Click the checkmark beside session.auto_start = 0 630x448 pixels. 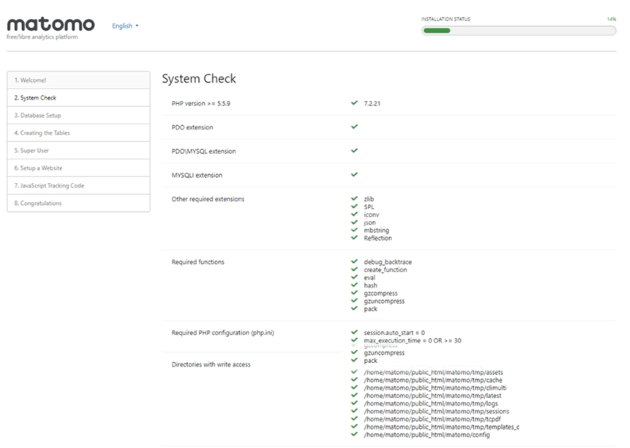click(x=354, y=332)
